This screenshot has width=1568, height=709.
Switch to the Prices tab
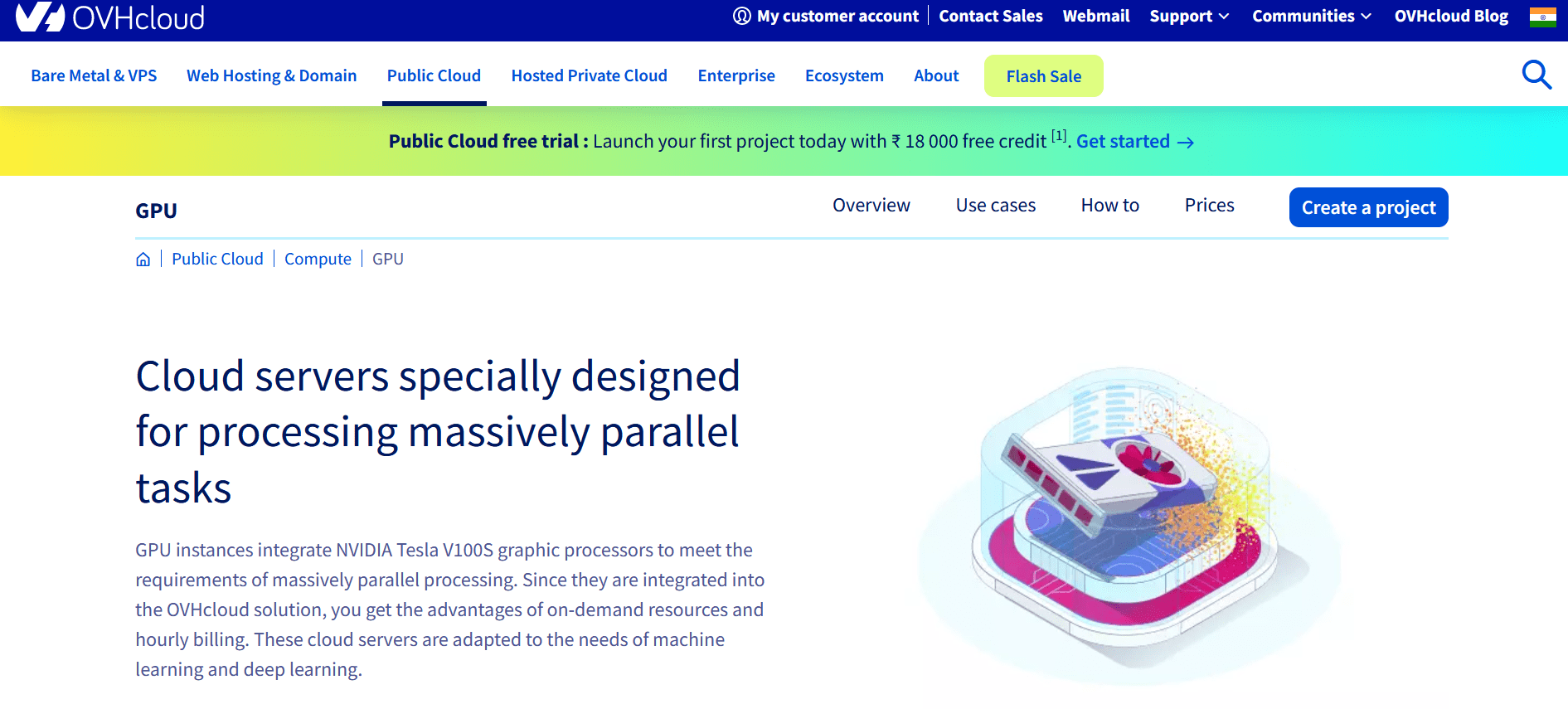[x=1209, y=206]
